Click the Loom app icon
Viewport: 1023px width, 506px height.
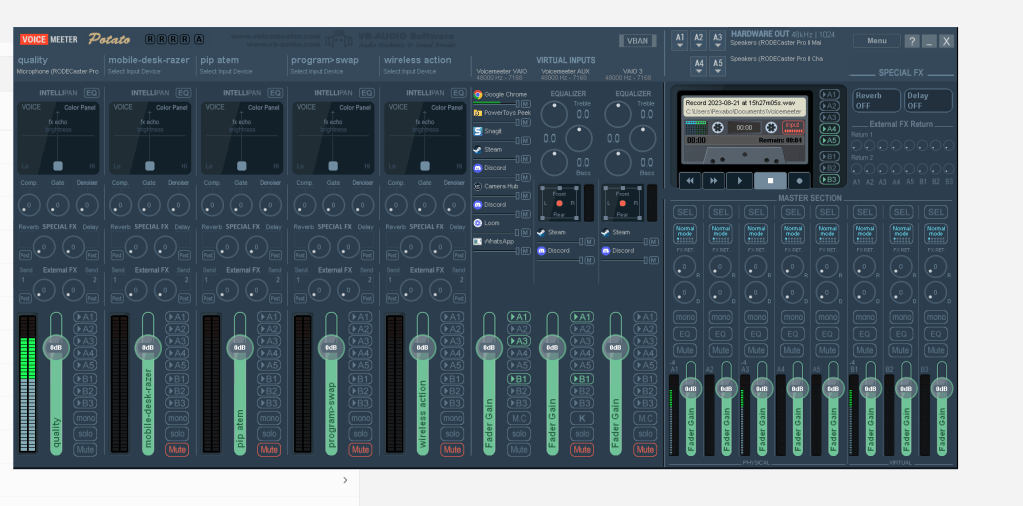point(478,223)
